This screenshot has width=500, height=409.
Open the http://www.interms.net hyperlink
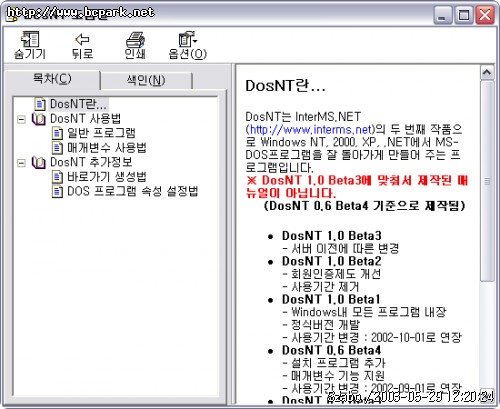pyautogui.click(x=311, y=129)
